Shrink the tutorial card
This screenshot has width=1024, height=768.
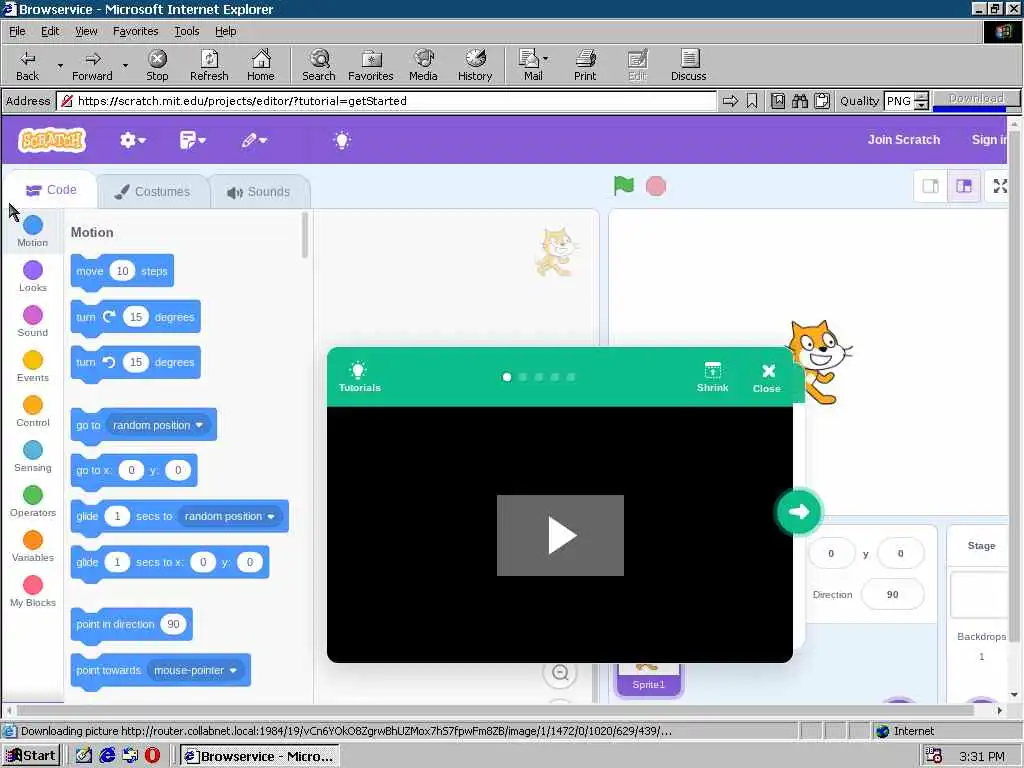(x=712, y=377)
